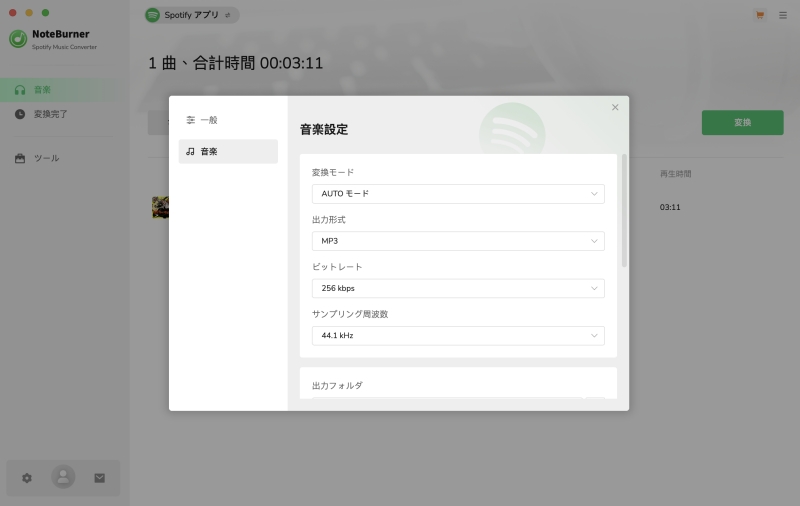
Task: Expand the 出力形式 dropdown showing MP3
Action: point(458,241)
